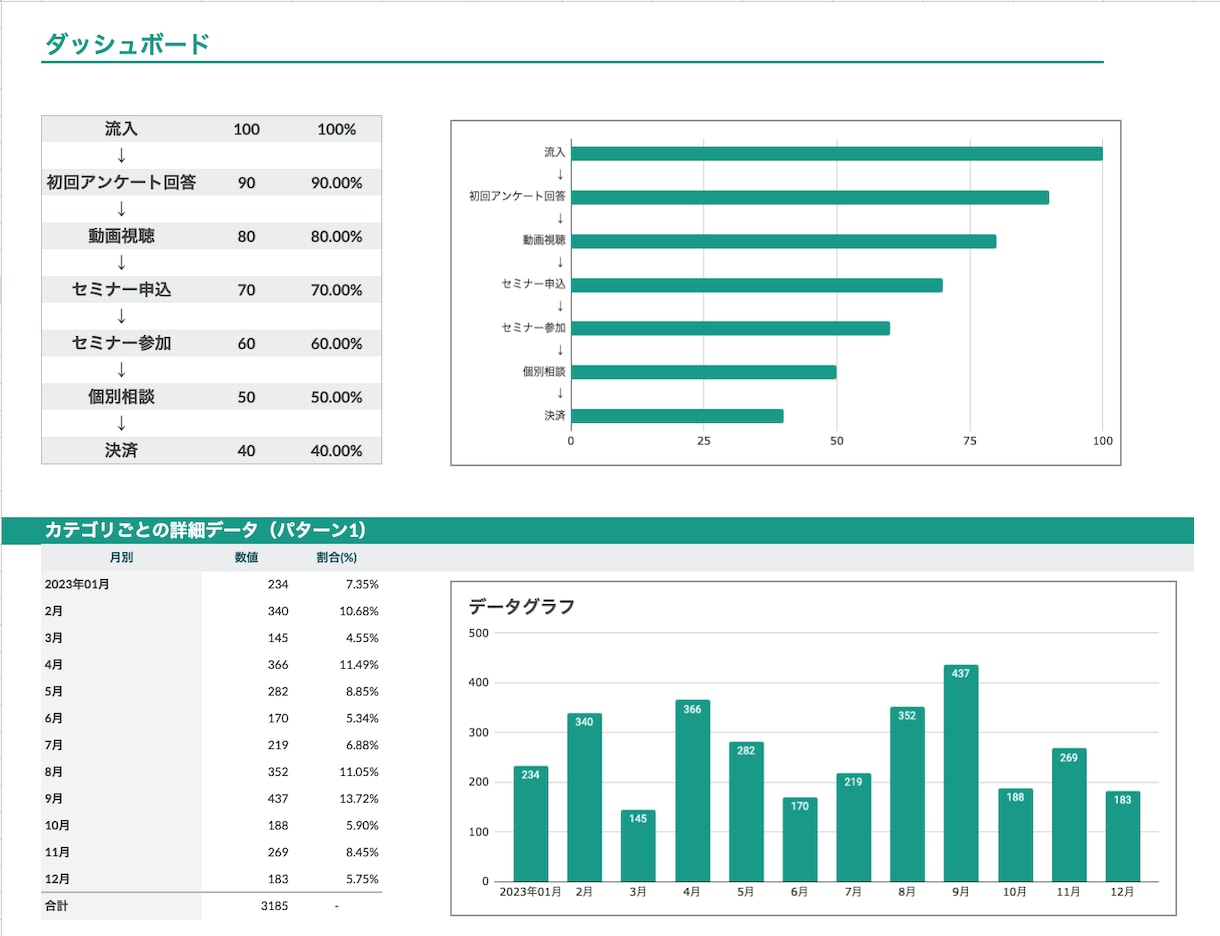
Task: Select the 90.00% percentage cell
Action: pos(336,183)
